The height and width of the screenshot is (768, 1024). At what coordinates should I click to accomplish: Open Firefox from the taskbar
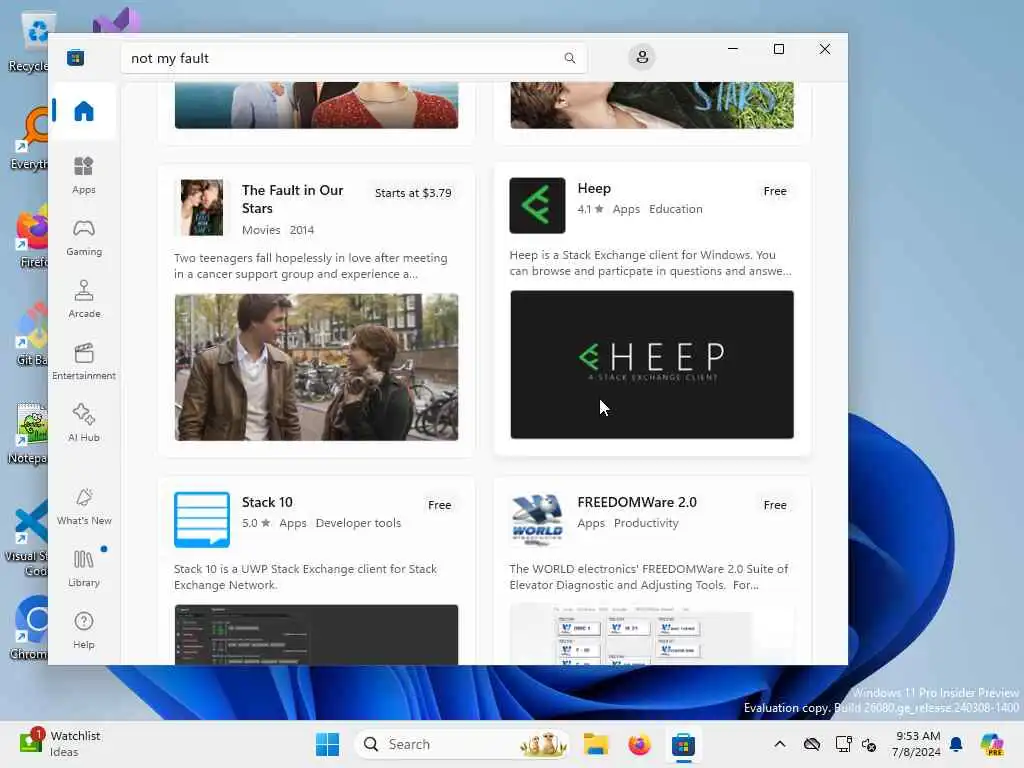639,744
